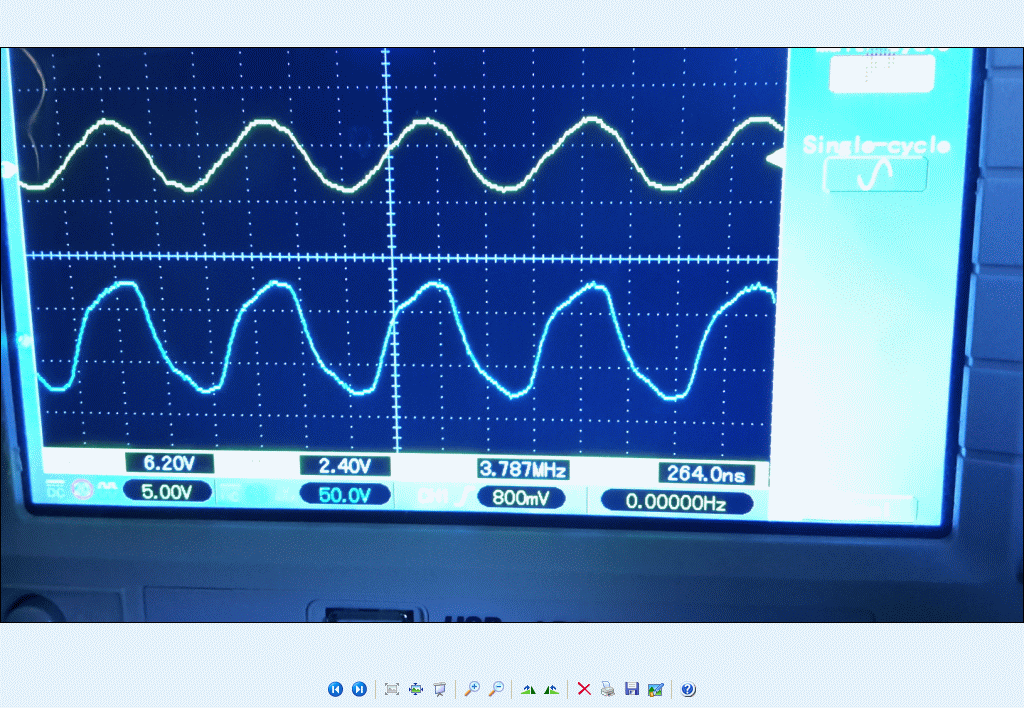
Task: Start the slide show
Action: pyautogui.click(x=439, y=689)
